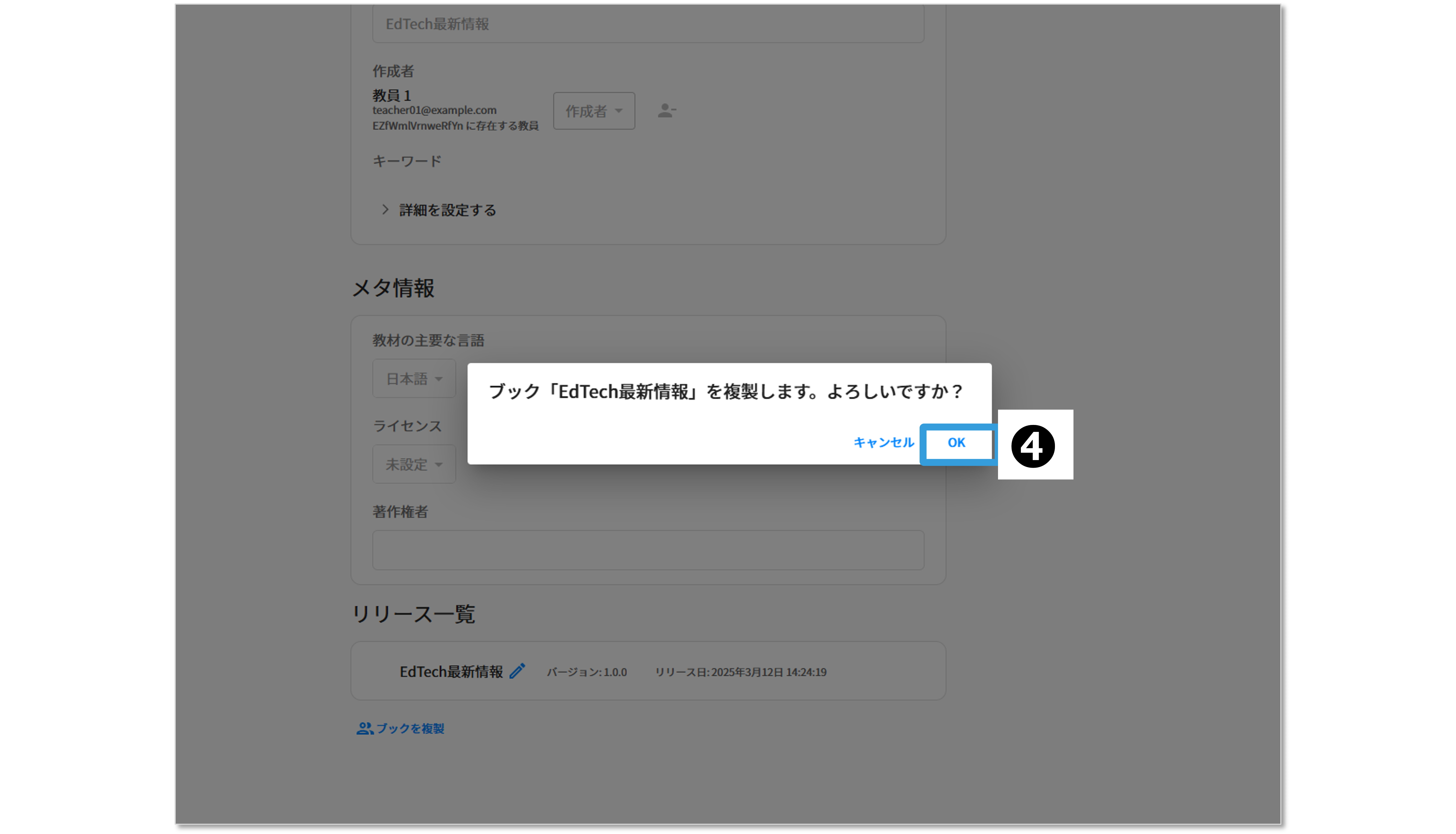Click the pencil edit icon beside release name

click(x=517, y=671)
